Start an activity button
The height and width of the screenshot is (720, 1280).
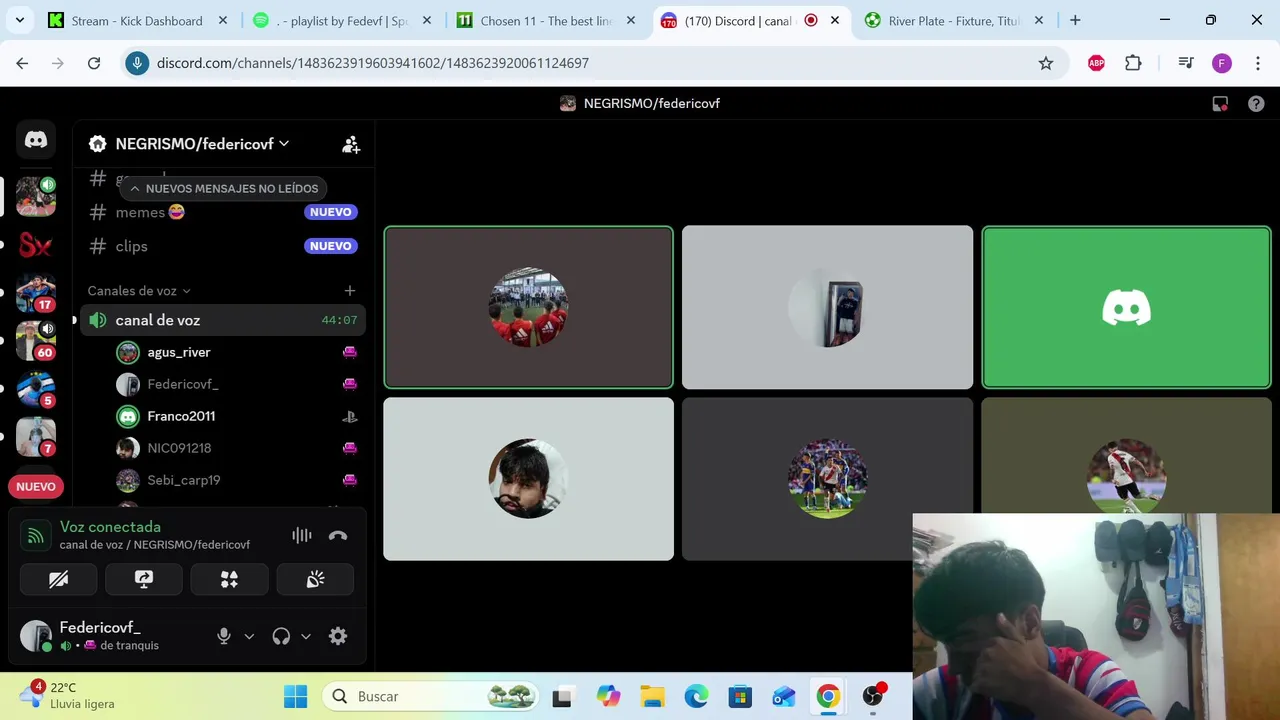pyautogui.click(x=230, y=579)
